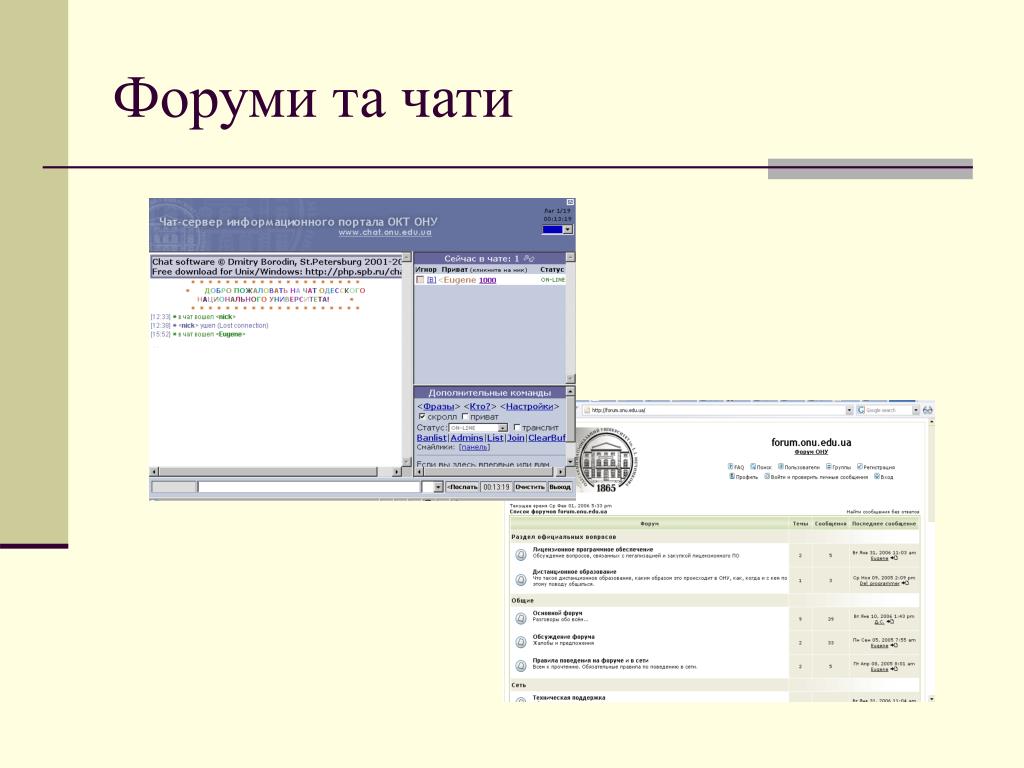This screenshot has height=768, width=1024.
Task: Open the Форум ОНУ link under forum title
Action: 811,452
